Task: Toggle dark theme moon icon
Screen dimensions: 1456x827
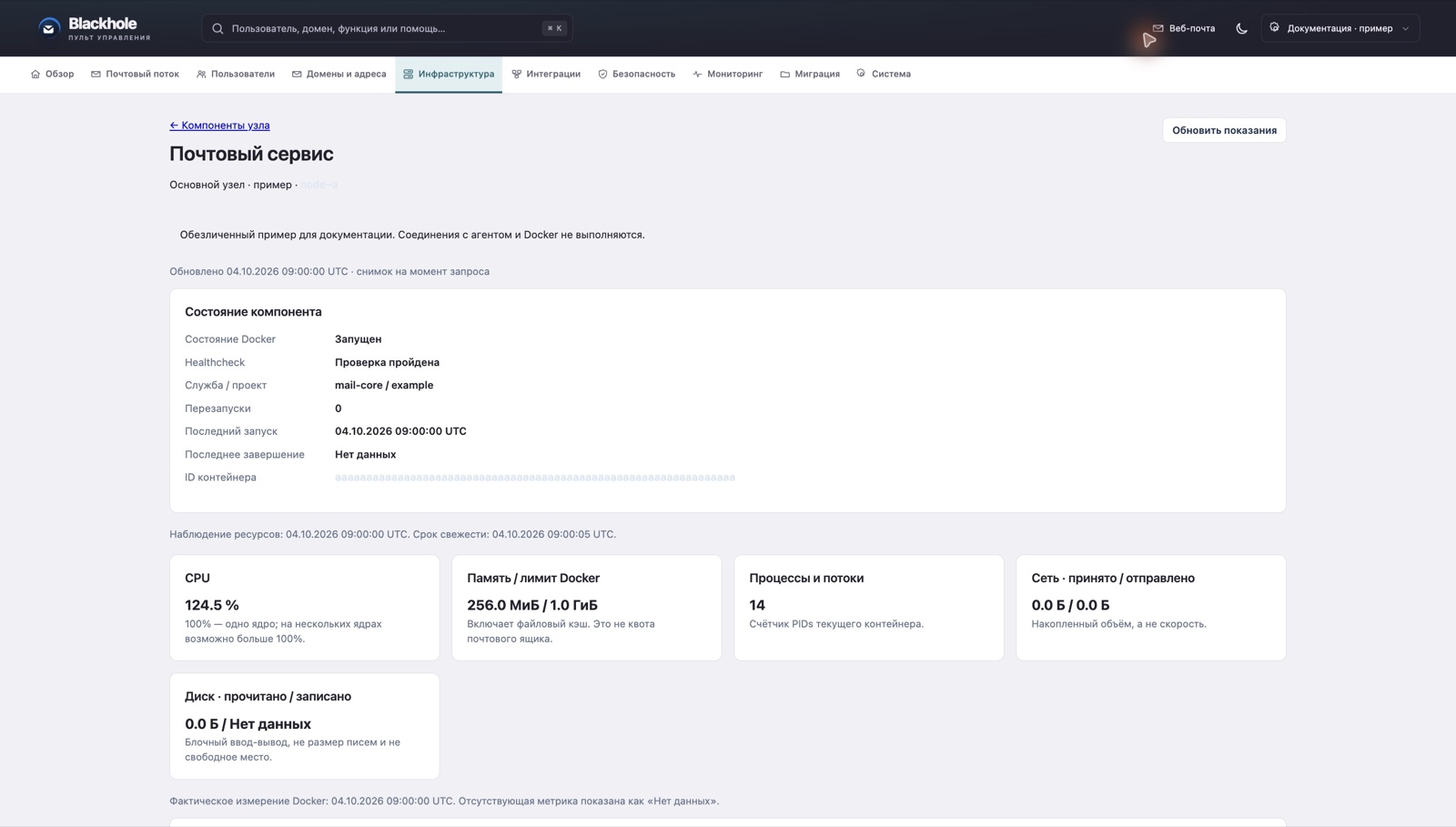Action: pyautogui.click(x=1241, y=28)
